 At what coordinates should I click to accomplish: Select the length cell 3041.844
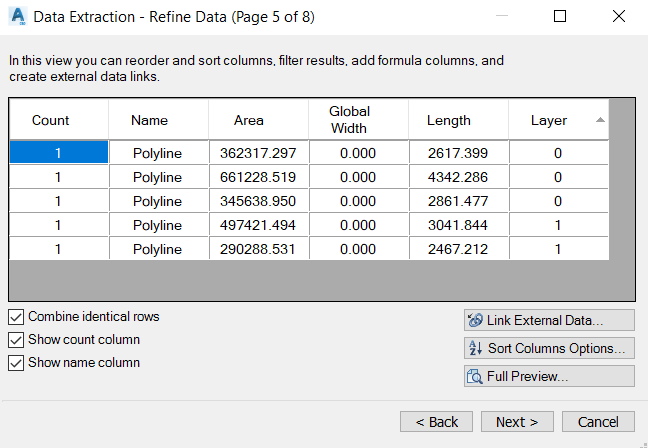(x=458, y=225)
